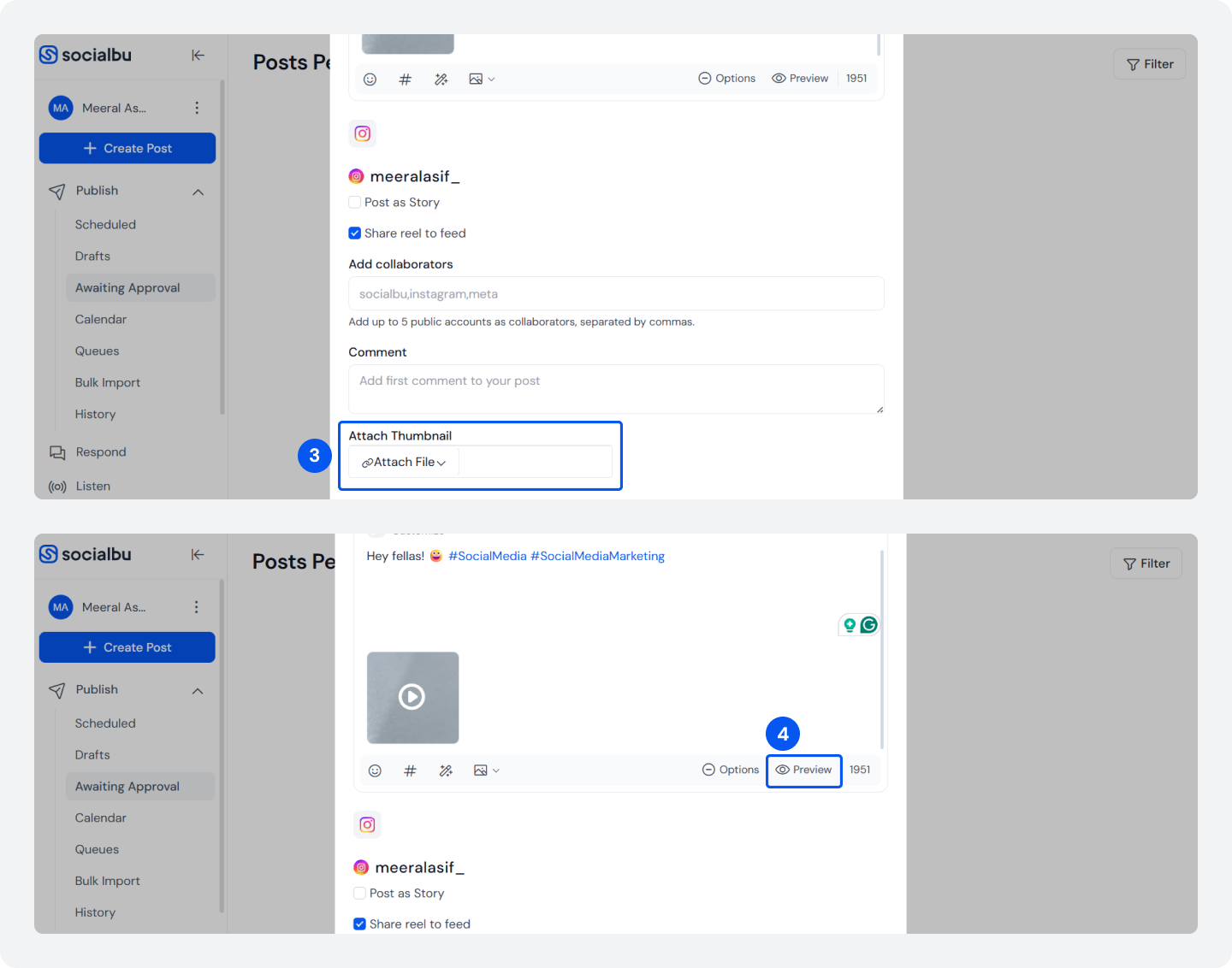This screenshot has width=1232, height=968.
Task: Tick Post as Story checkbox, top screenshot
Action: tap(354, 203)
